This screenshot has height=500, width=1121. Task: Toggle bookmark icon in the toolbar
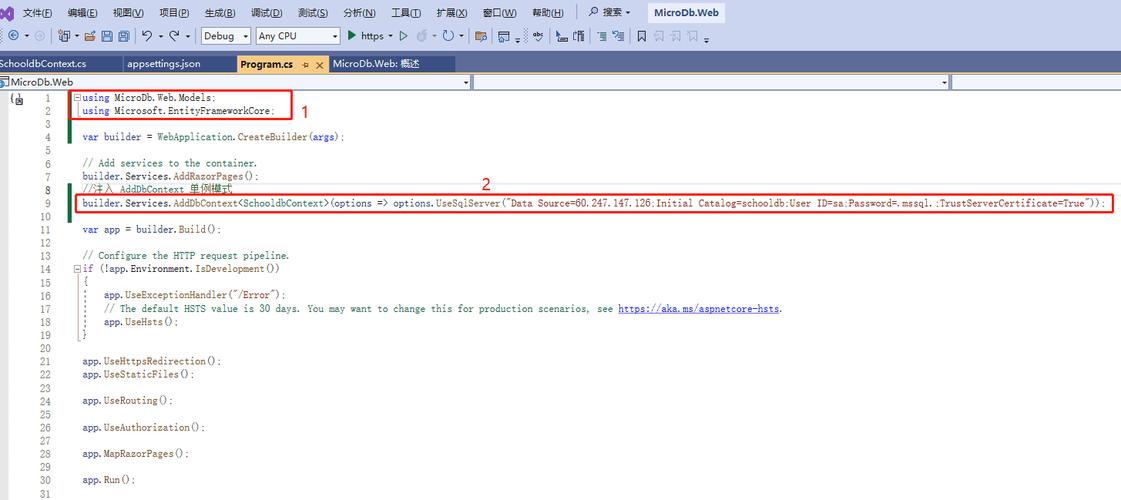tap(642, 36)
